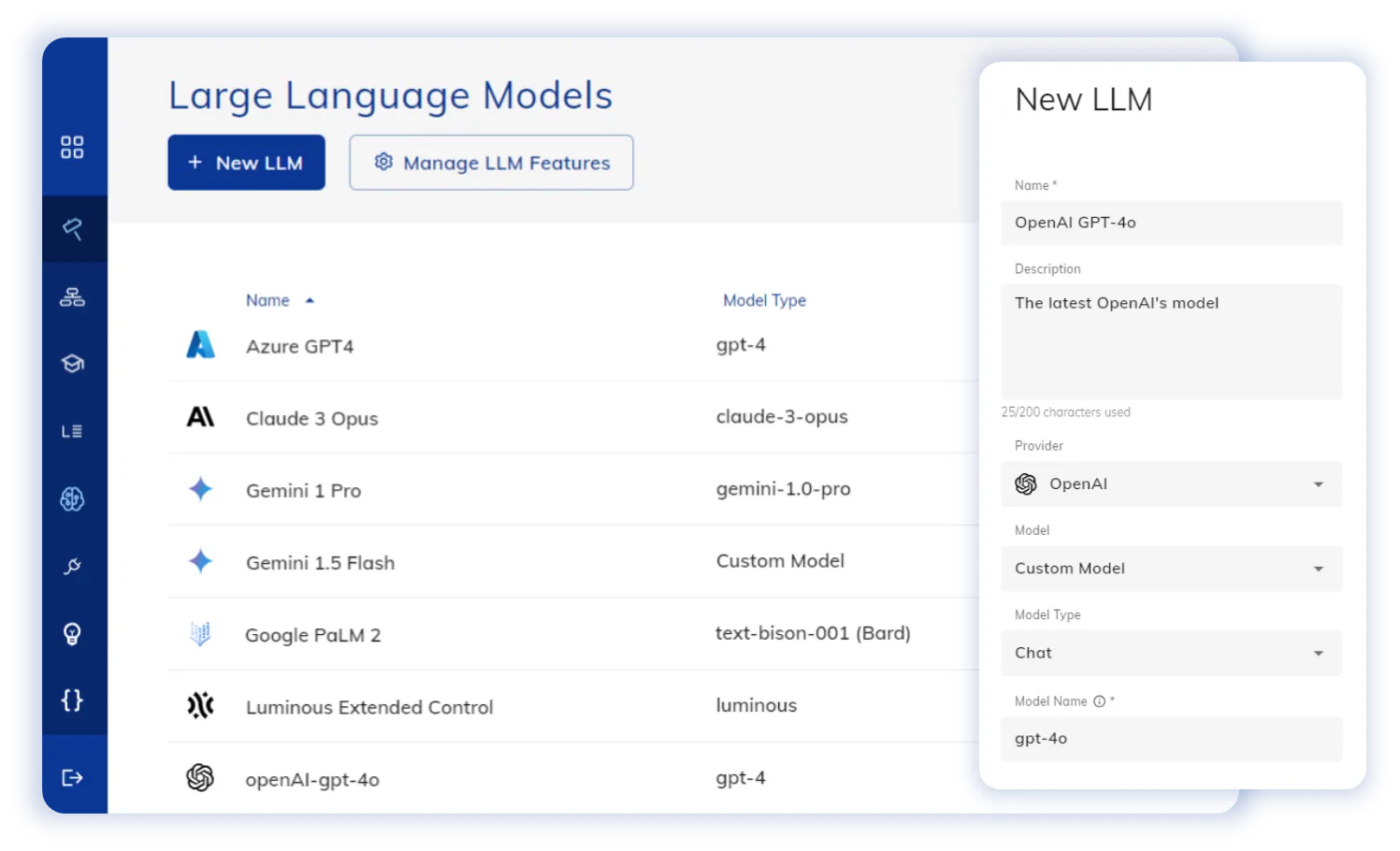The height and width of the screenshot is (851, 1400).
Task: Click the New LLM button
Action: [247, 163]
